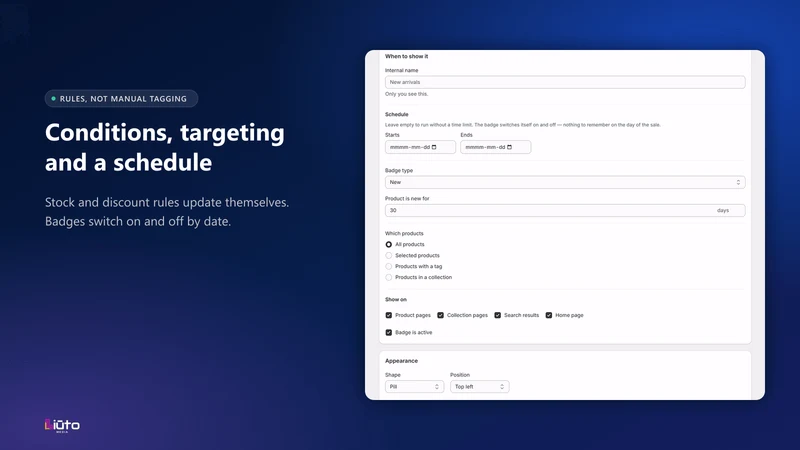This screenshot has height=450, width=800.
Task: Click the Product is new for days field
Action: 565,210
